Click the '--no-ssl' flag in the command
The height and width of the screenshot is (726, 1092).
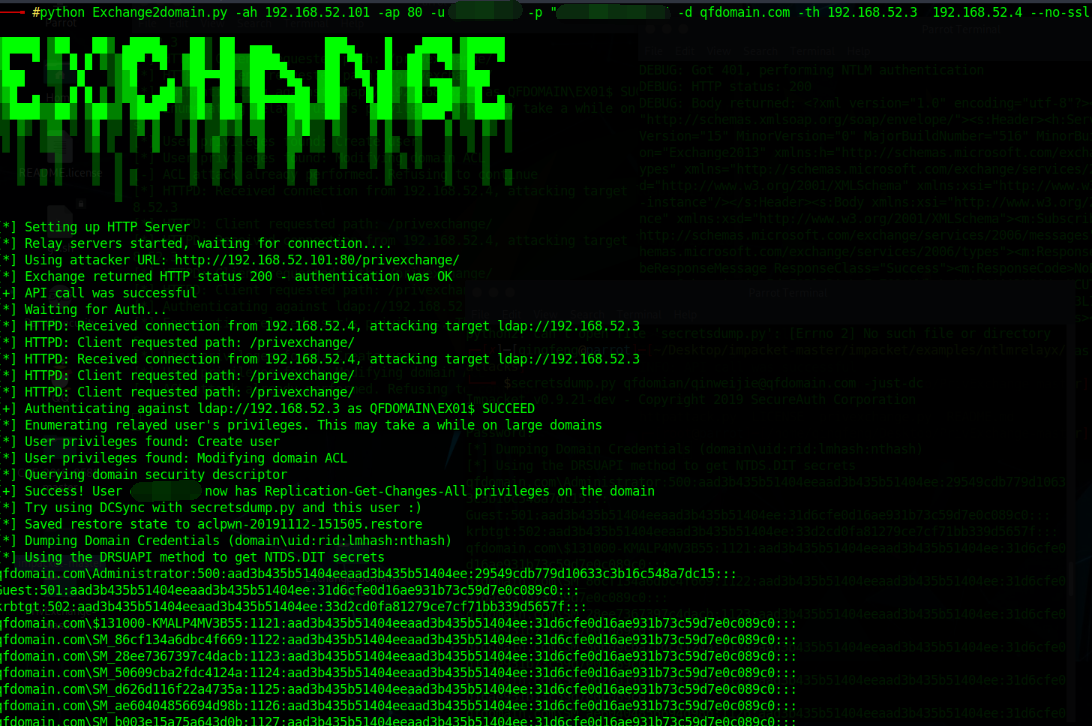(1061, 13)
